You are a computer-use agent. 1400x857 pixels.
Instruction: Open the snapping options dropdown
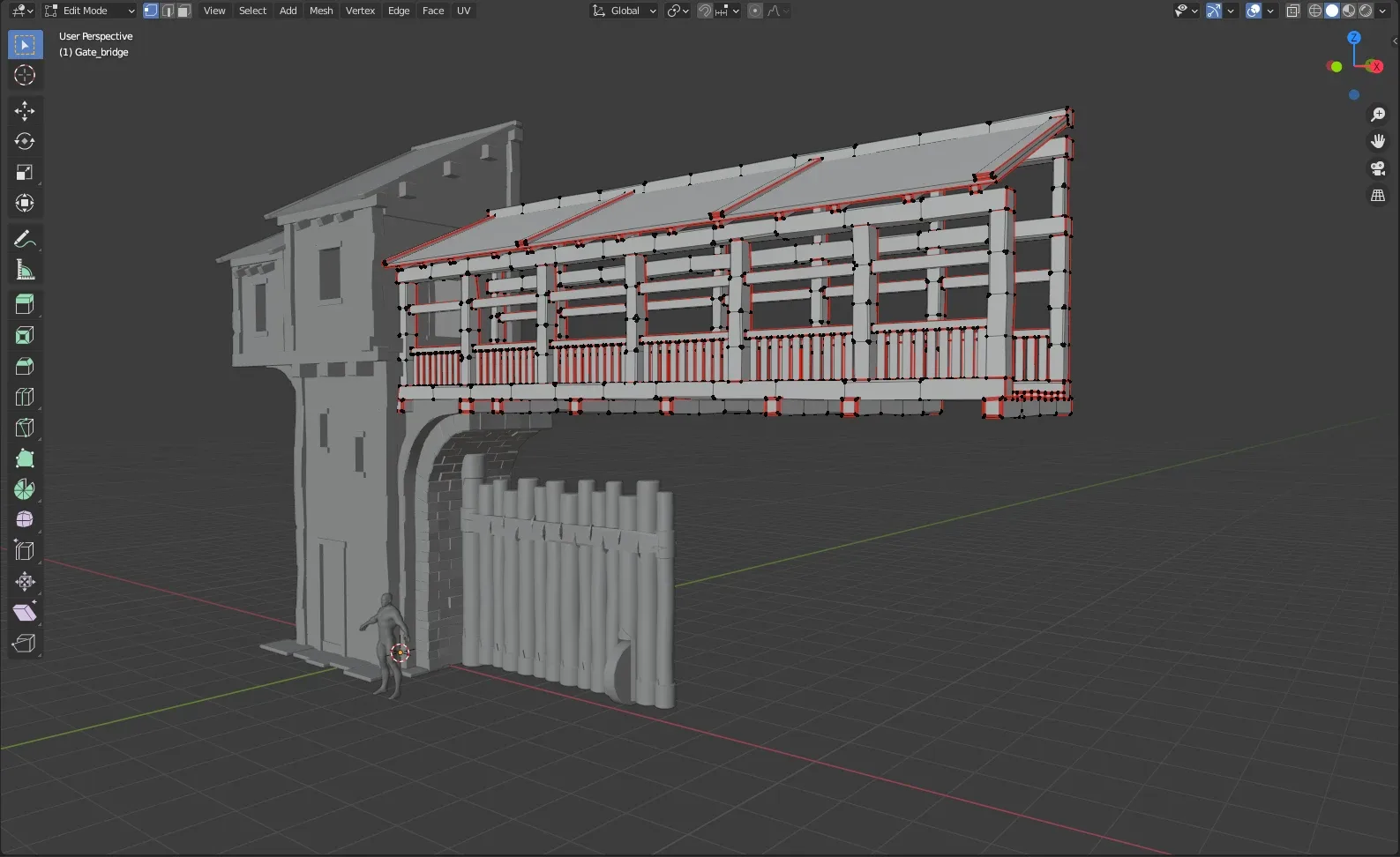(728, 11)
